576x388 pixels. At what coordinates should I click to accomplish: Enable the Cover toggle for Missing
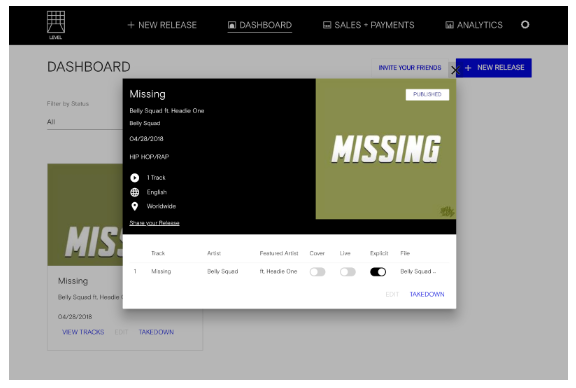pos(317,272)
